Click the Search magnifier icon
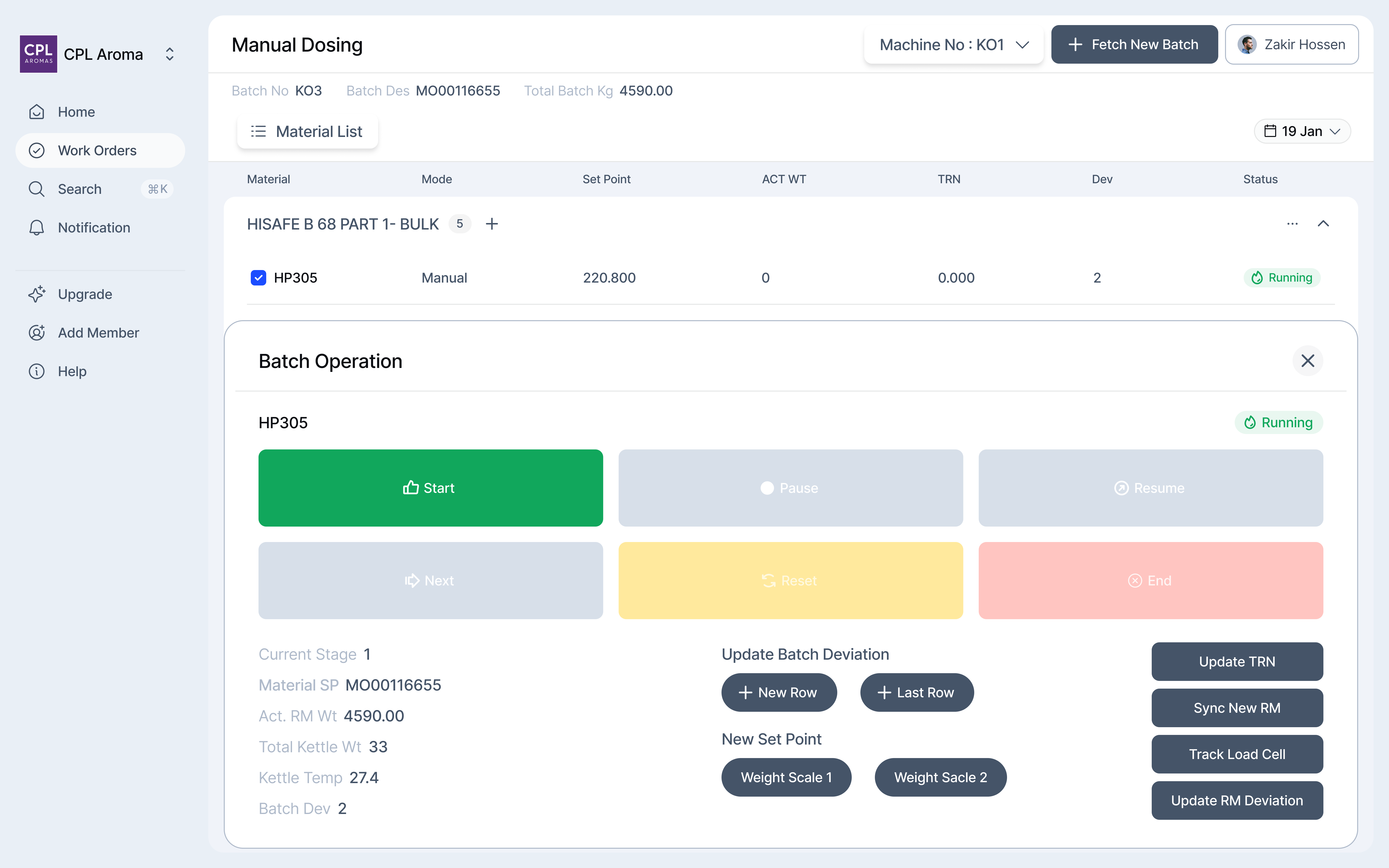 click(x=37, y=189)
